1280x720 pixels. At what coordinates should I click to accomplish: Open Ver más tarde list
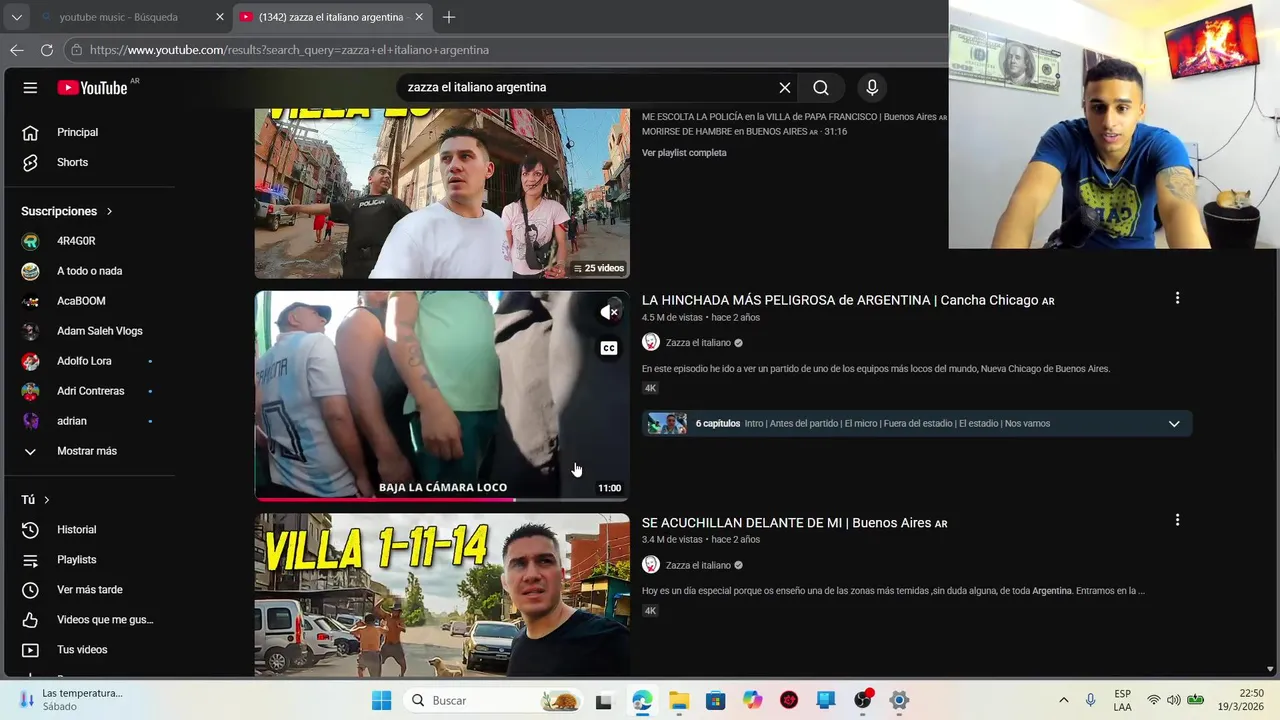point(90,590)
